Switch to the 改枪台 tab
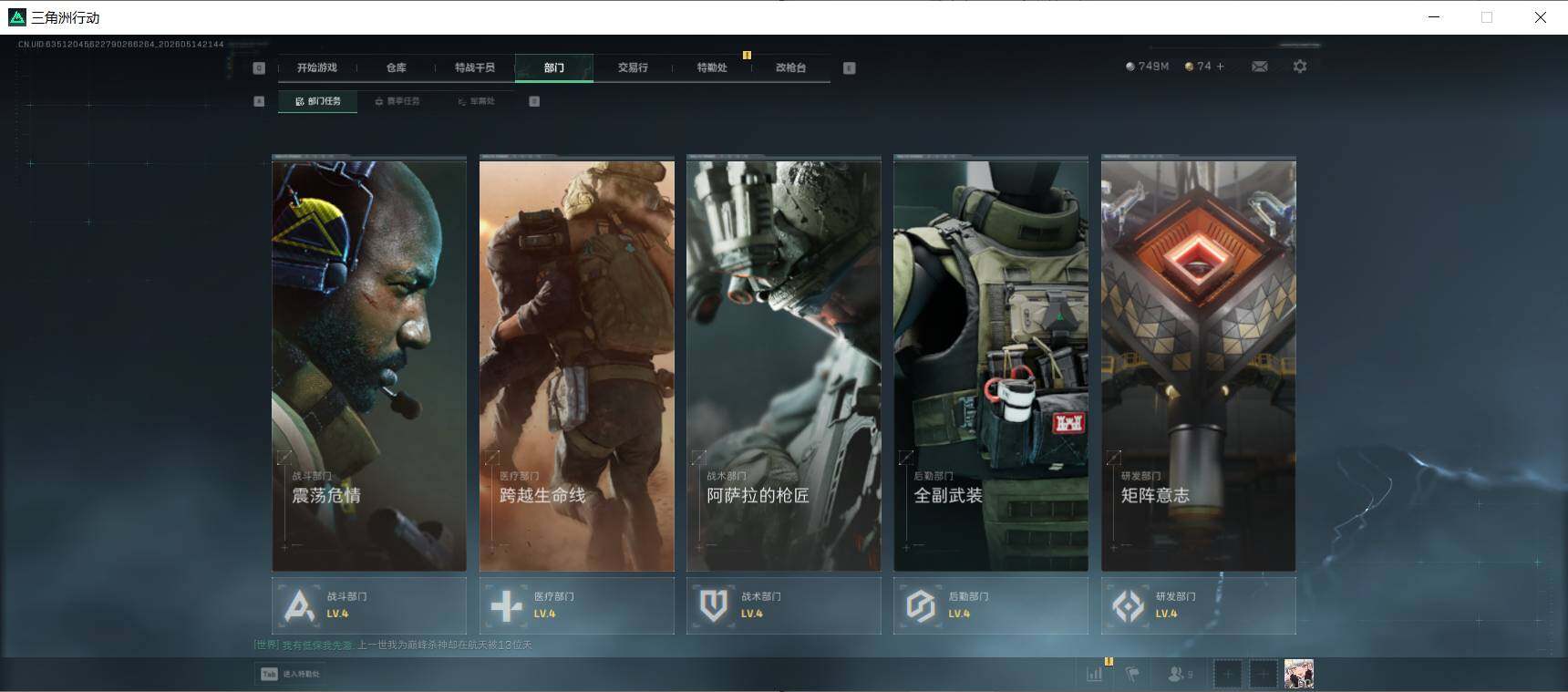Image resolution: width=1568 pixels, height=692 pixels. pos(790,67)
